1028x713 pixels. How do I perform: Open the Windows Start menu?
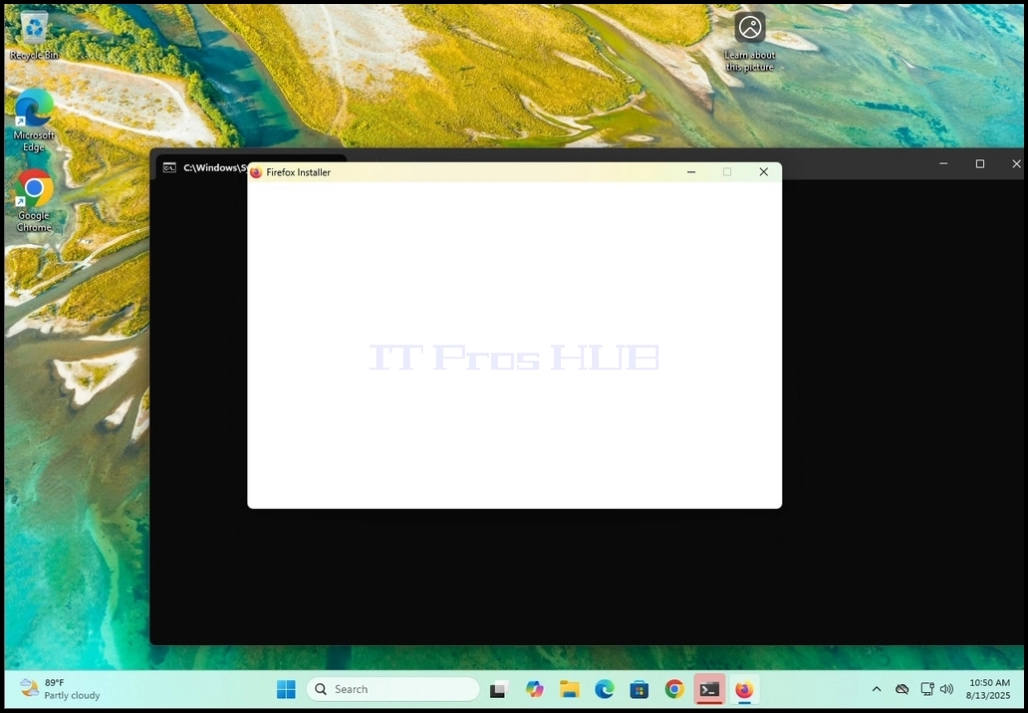286,689
